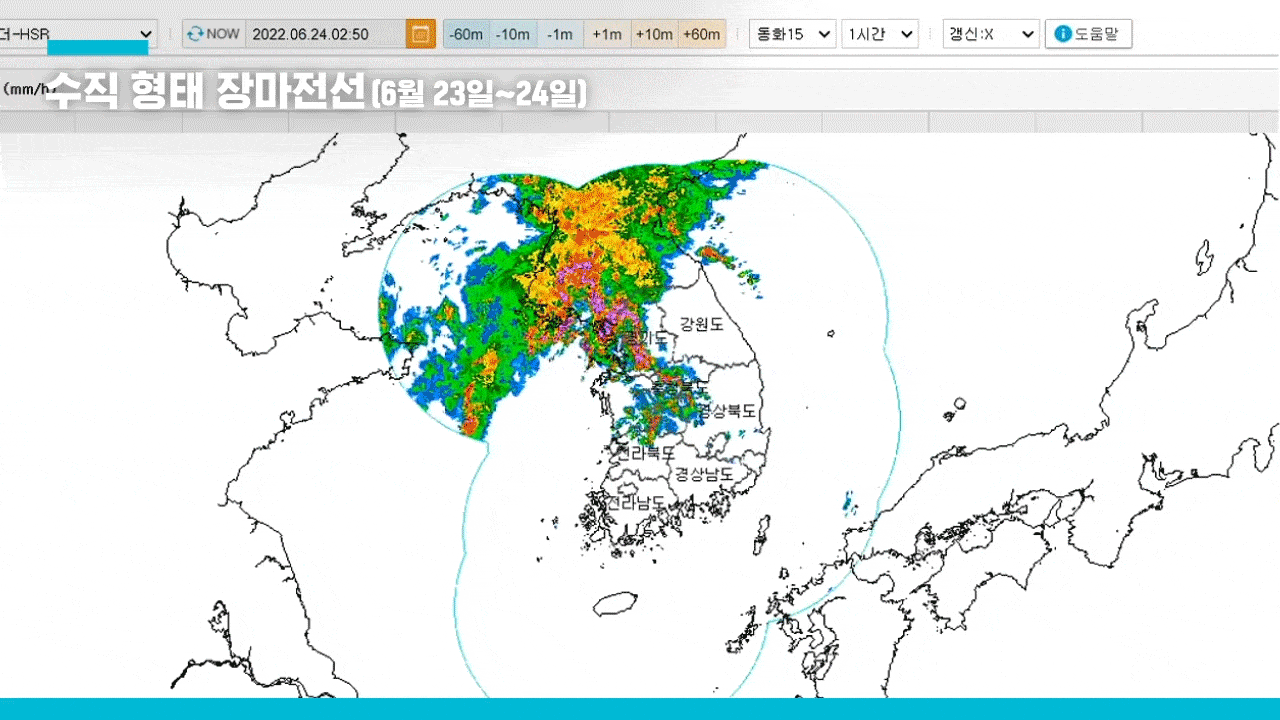Go back one minute with -1m

[x=560, y=34]
